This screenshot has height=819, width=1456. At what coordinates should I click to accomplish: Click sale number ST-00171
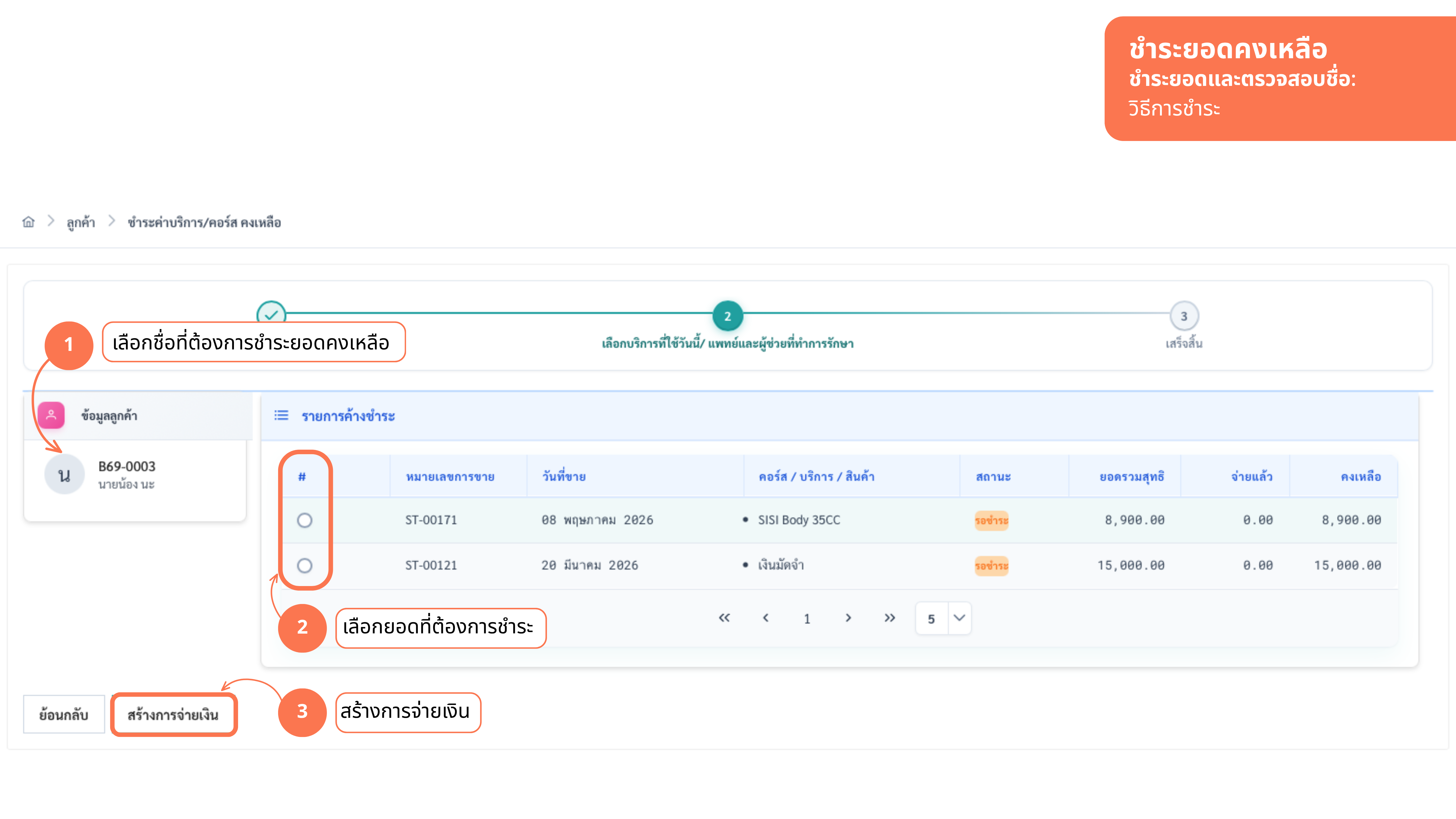pos(431,520)
